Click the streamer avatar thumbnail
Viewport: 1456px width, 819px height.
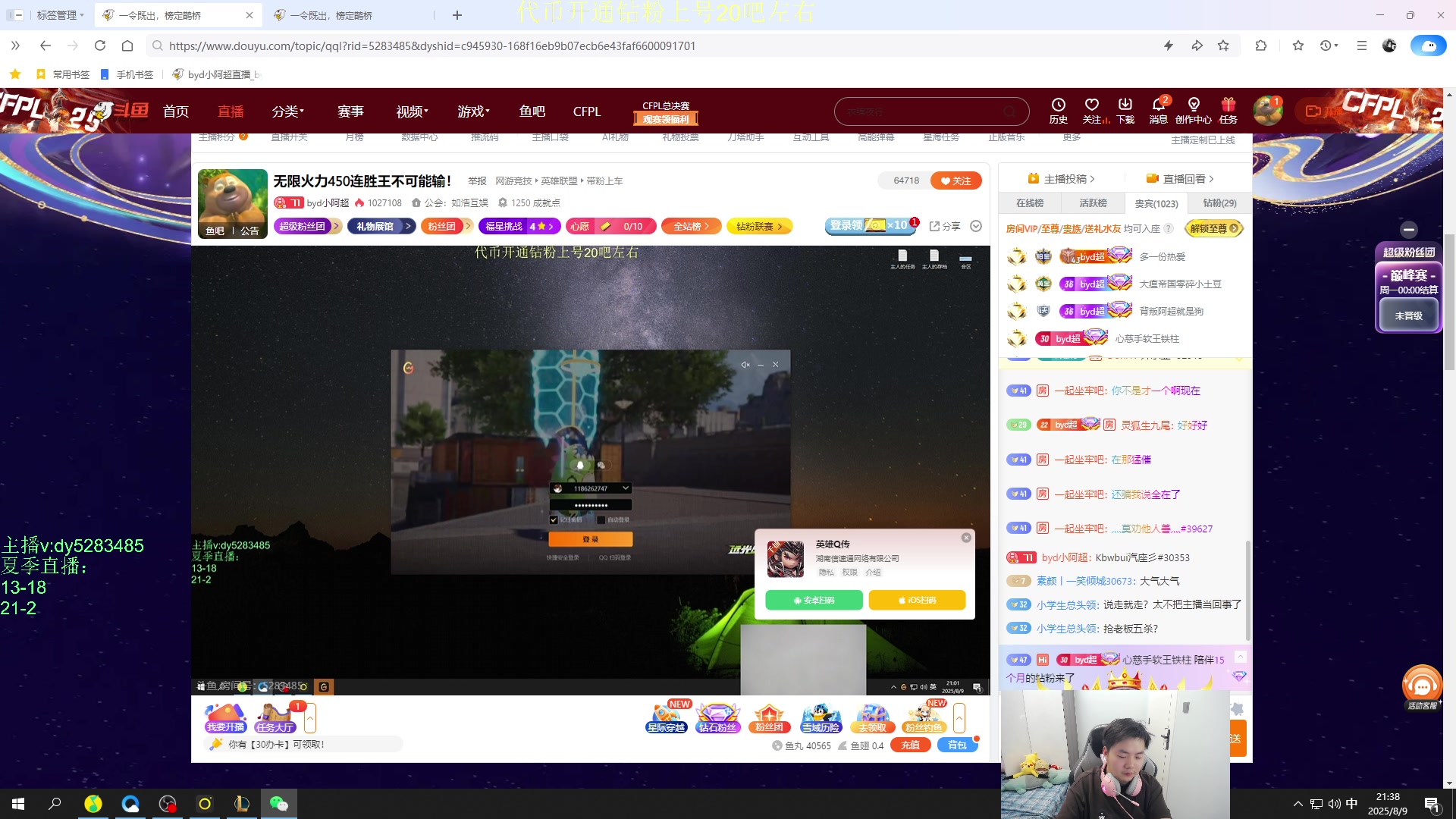(232, 203)
